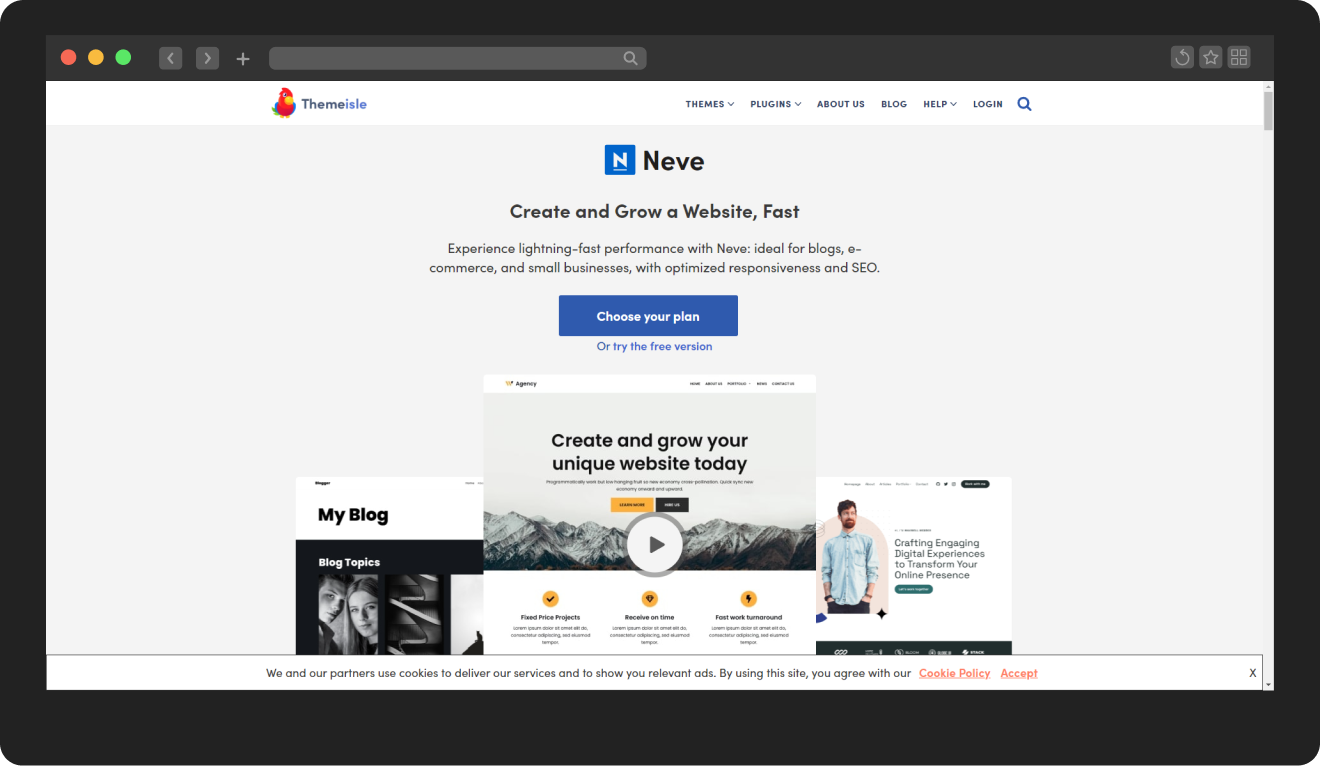This screenshot has height=766, width=1320.
Task: Open a new browser tab
Action: pos(243,57)
